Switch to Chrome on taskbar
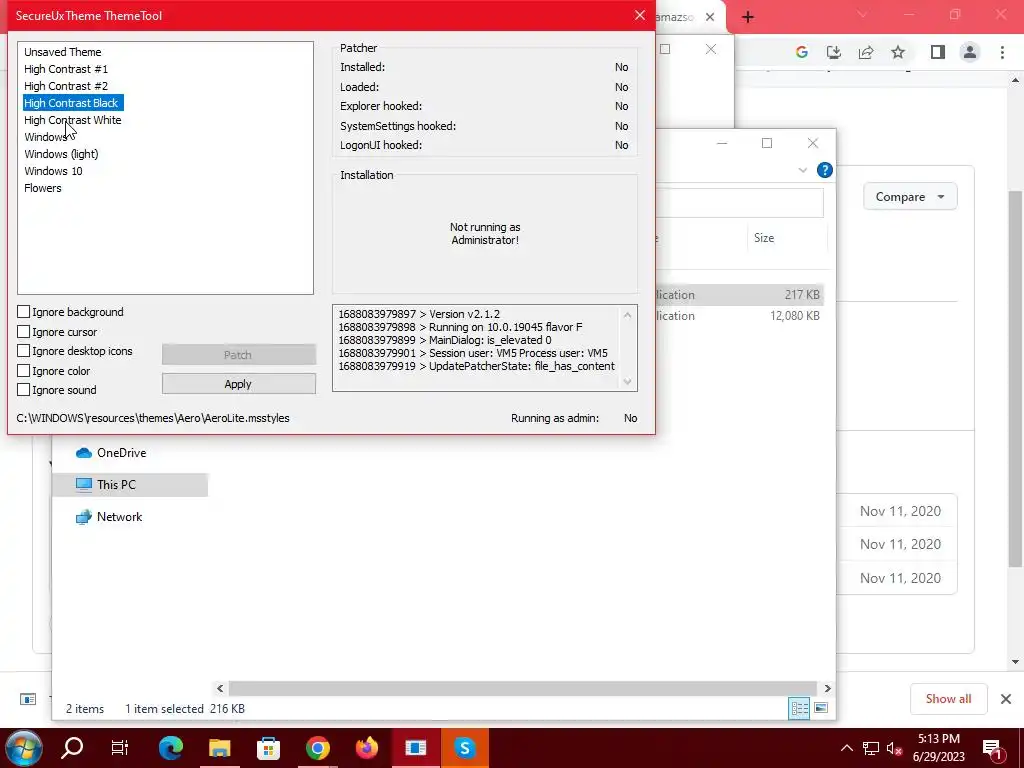The width and height of the screenshot is (1024, 768). pos(318,748)
